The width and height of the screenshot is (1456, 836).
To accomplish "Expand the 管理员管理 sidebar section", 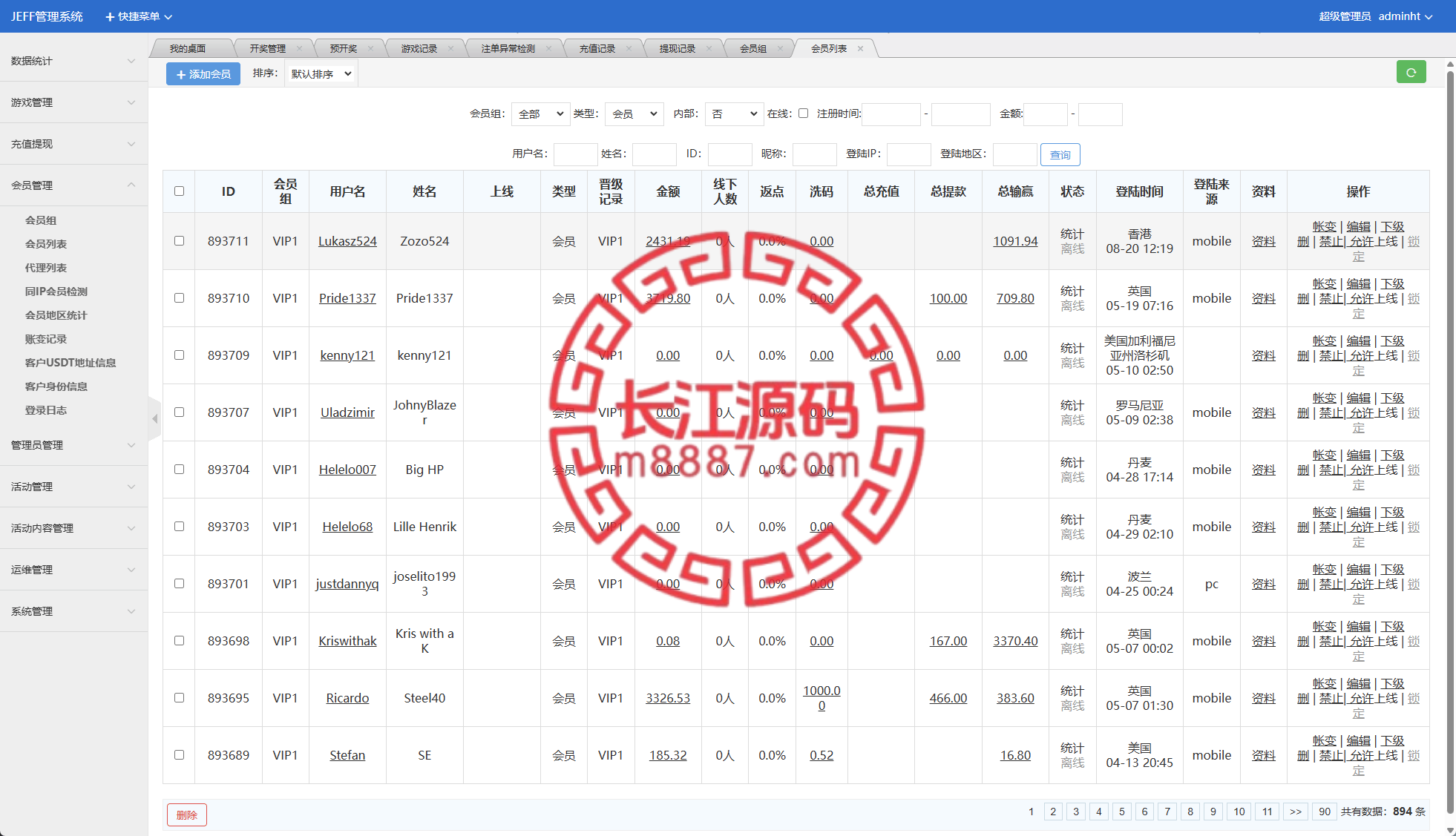I will pos(73,445).
